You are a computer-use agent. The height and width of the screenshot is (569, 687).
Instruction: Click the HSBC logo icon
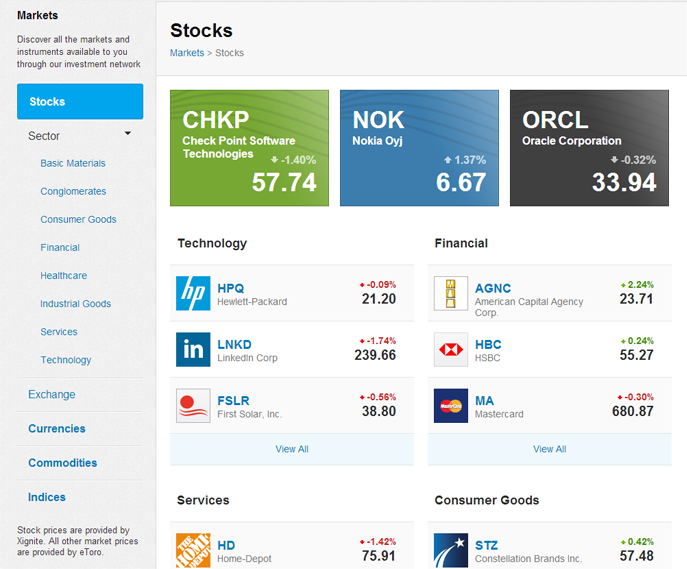[x=451, y=349]
